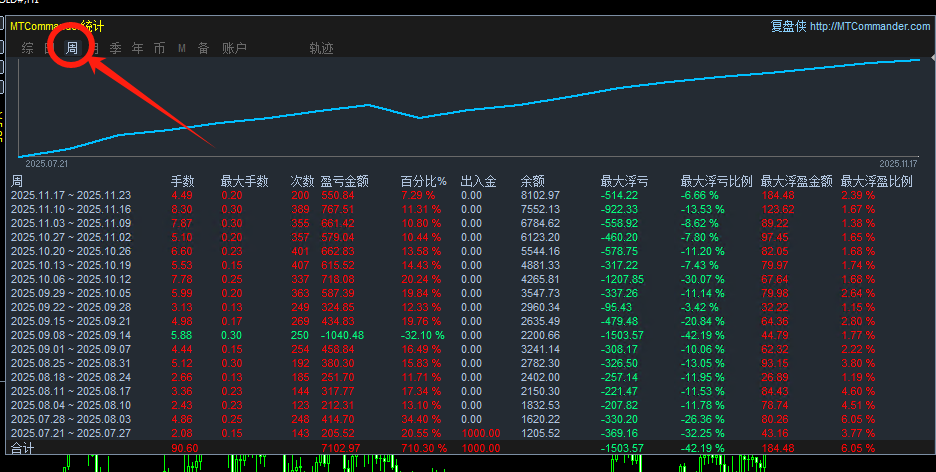936x472 pixels.
Task: Select week row 2025.11.03 ~ 2025.11.09
Action: coord(468,224)
